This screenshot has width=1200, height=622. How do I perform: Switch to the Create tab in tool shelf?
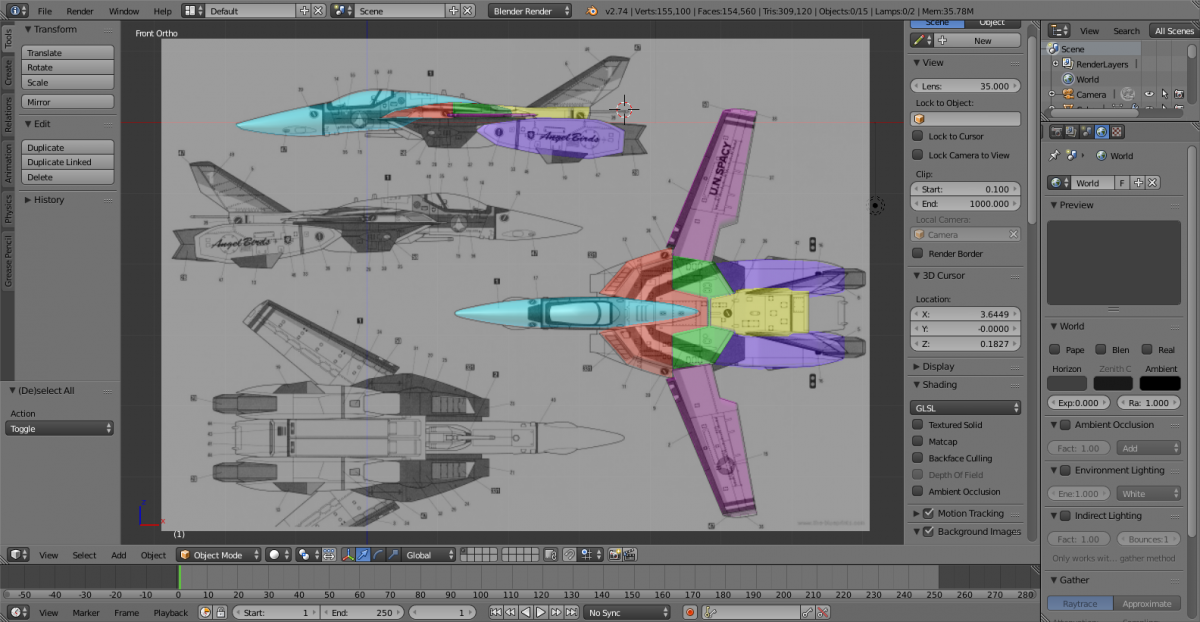(x=8, y=71)
